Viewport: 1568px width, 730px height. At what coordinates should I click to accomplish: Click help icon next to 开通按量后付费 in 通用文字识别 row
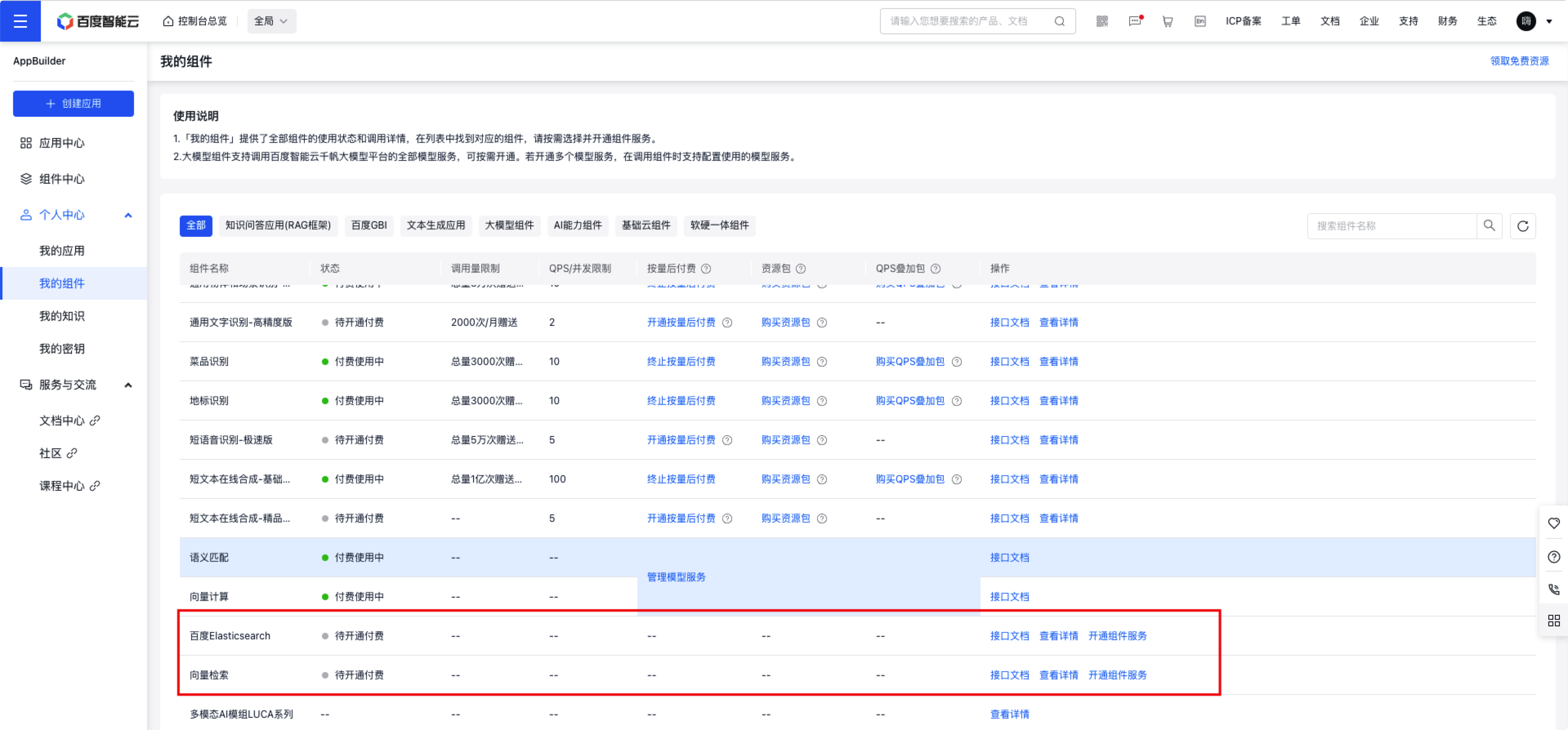click(727, 323)
